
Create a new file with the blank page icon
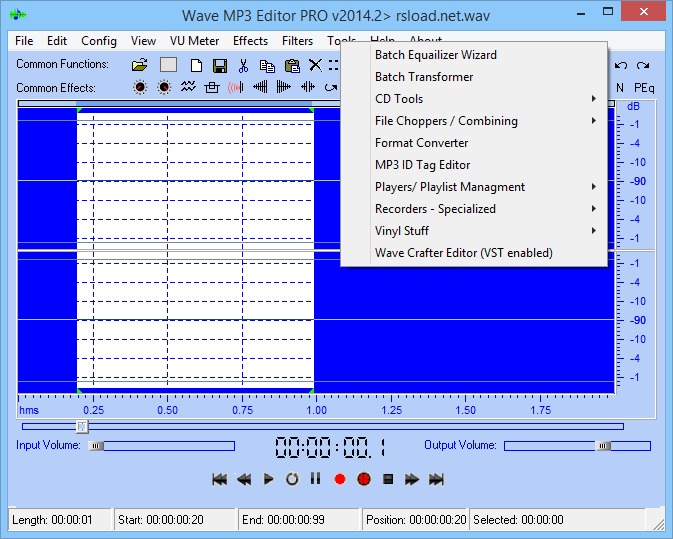(x=196, y=66)
